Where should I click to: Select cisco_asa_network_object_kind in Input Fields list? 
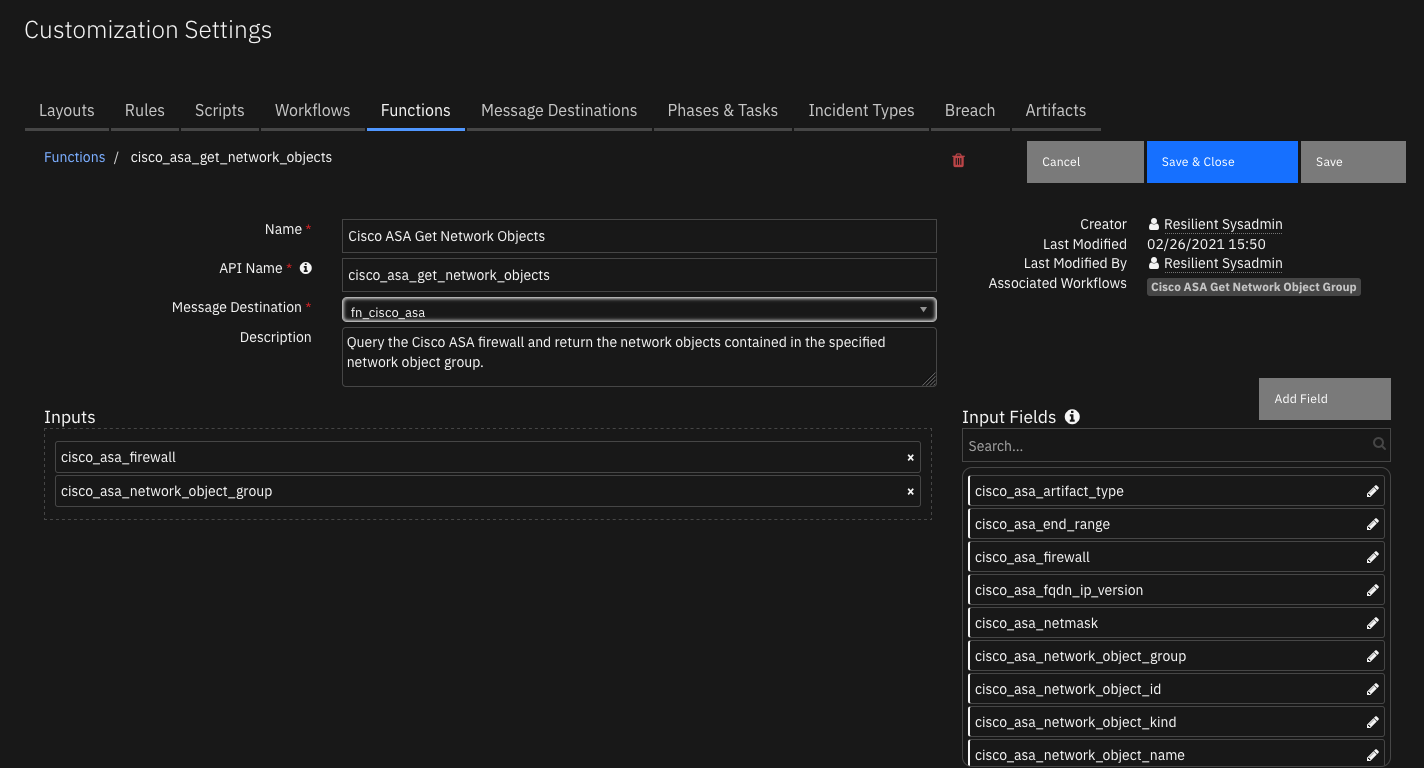(1176, 722)
